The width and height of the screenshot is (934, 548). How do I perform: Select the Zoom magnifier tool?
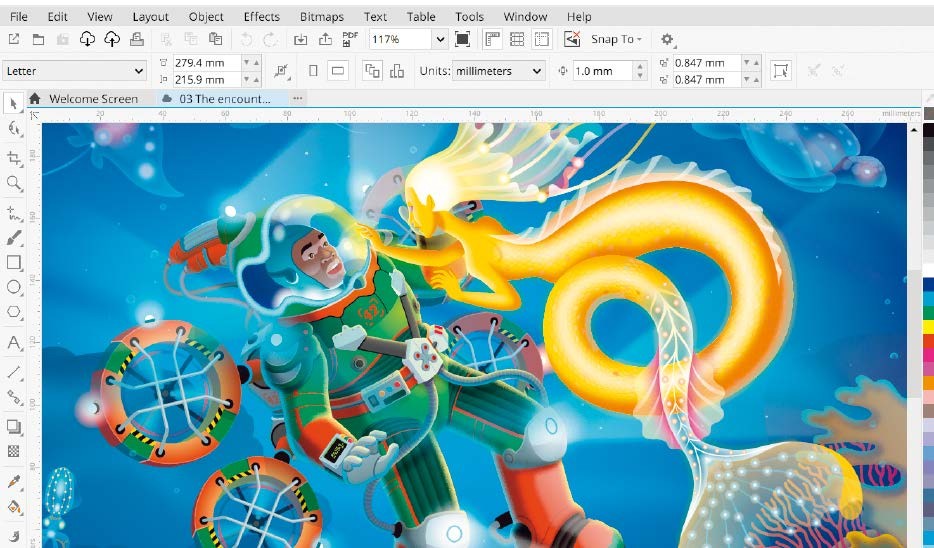(14, 183)
